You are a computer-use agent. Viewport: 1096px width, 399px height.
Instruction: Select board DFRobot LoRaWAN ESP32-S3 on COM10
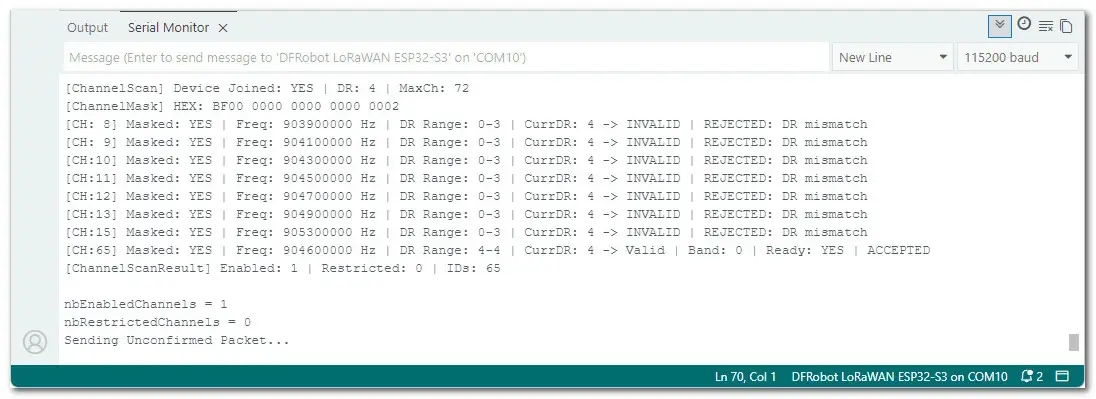coord(899,377)
